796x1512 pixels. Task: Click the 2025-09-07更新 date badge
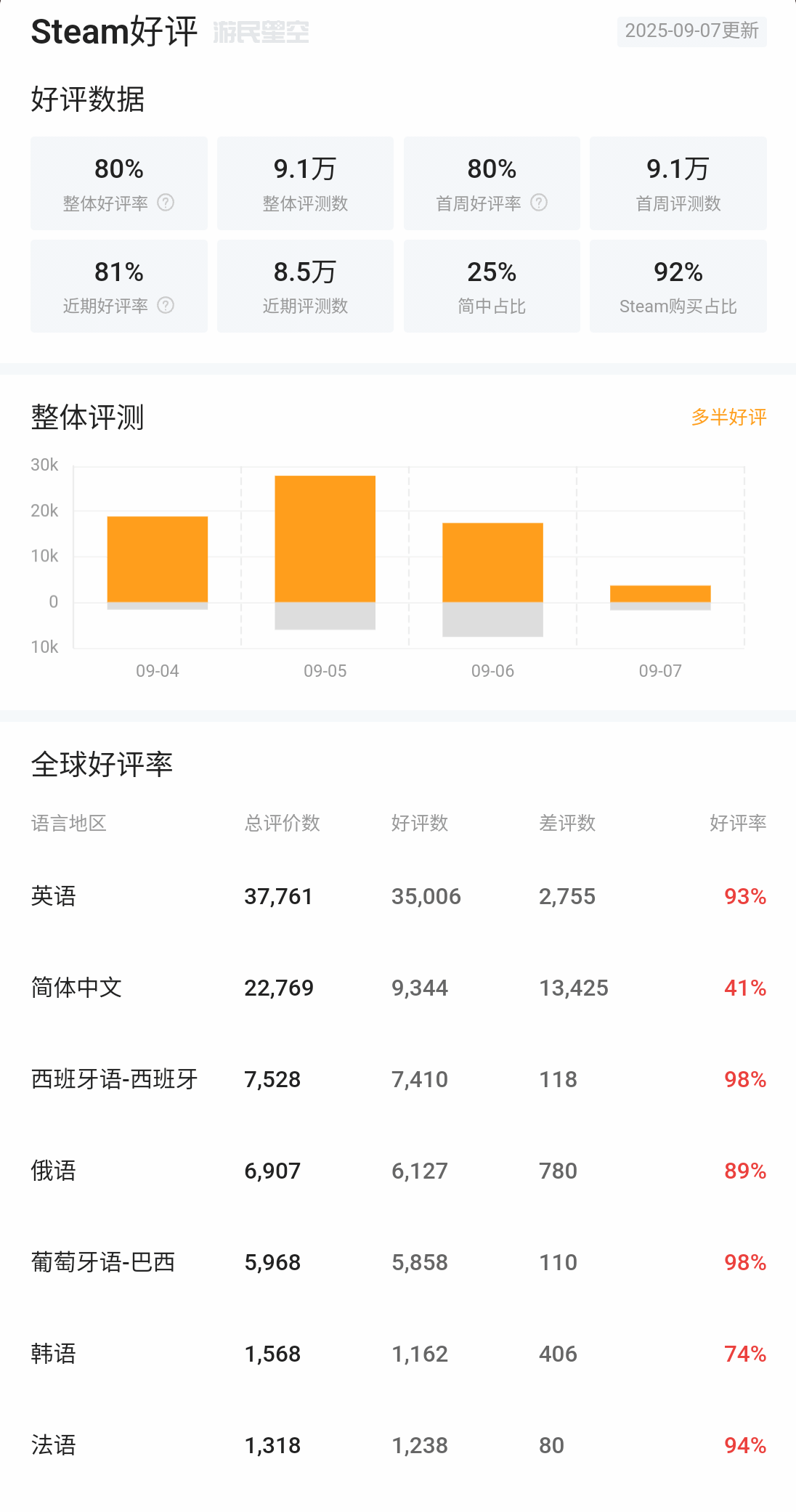click(x=691, y=31)
